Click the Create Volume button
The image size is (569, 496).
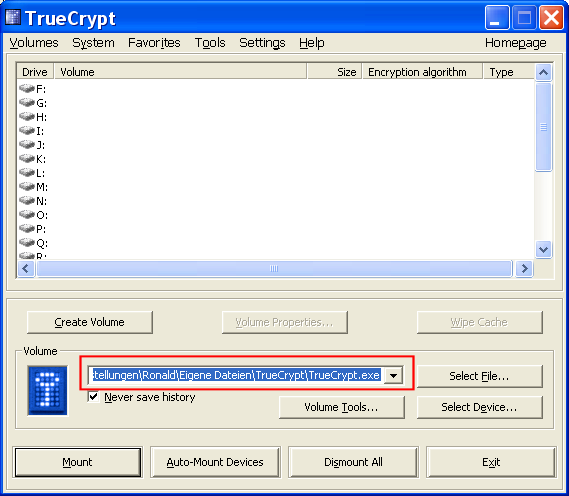coord(90,322)
